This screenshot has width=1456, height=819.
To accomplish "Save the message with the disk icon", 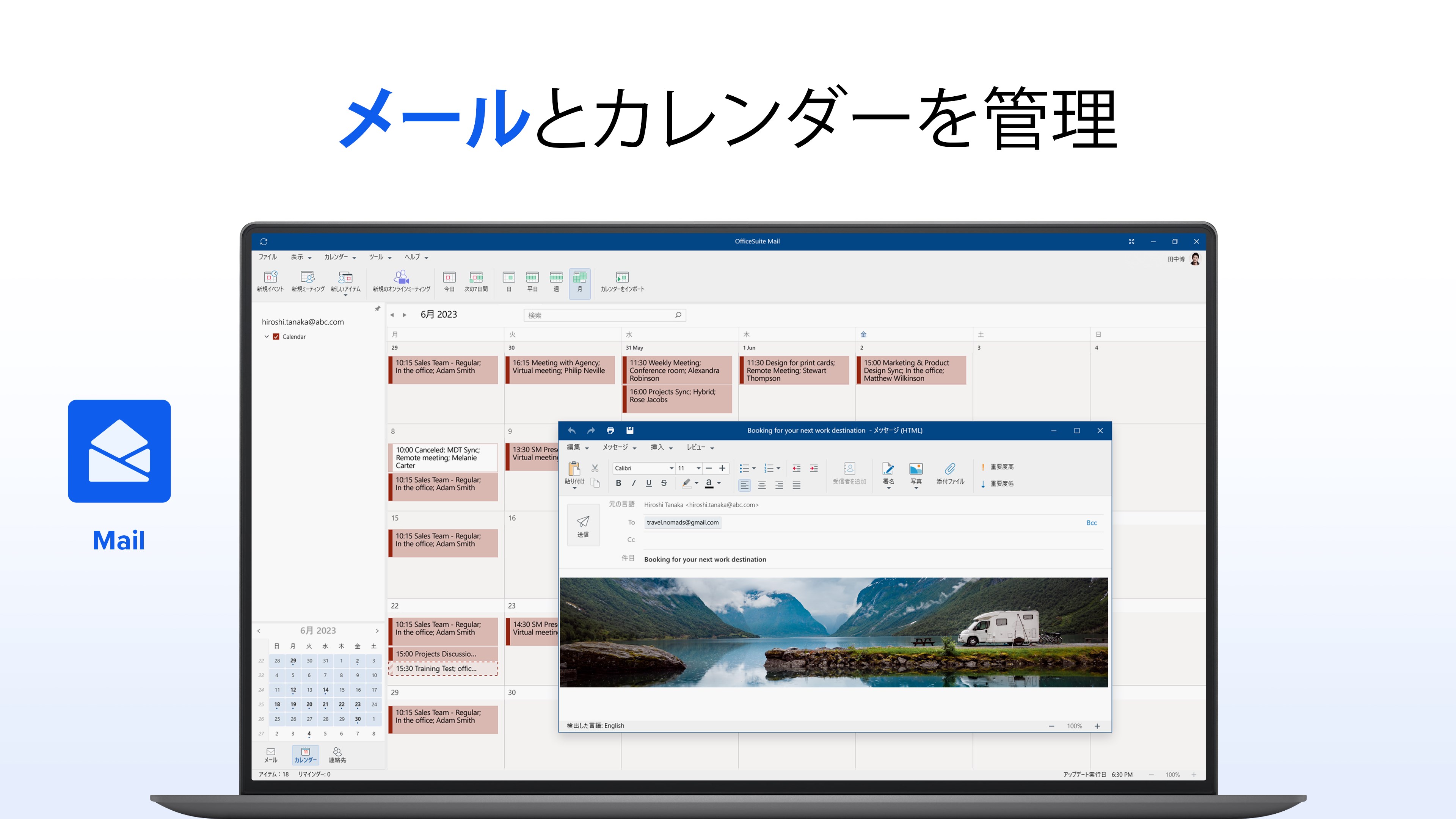I will tap(630, 431).
